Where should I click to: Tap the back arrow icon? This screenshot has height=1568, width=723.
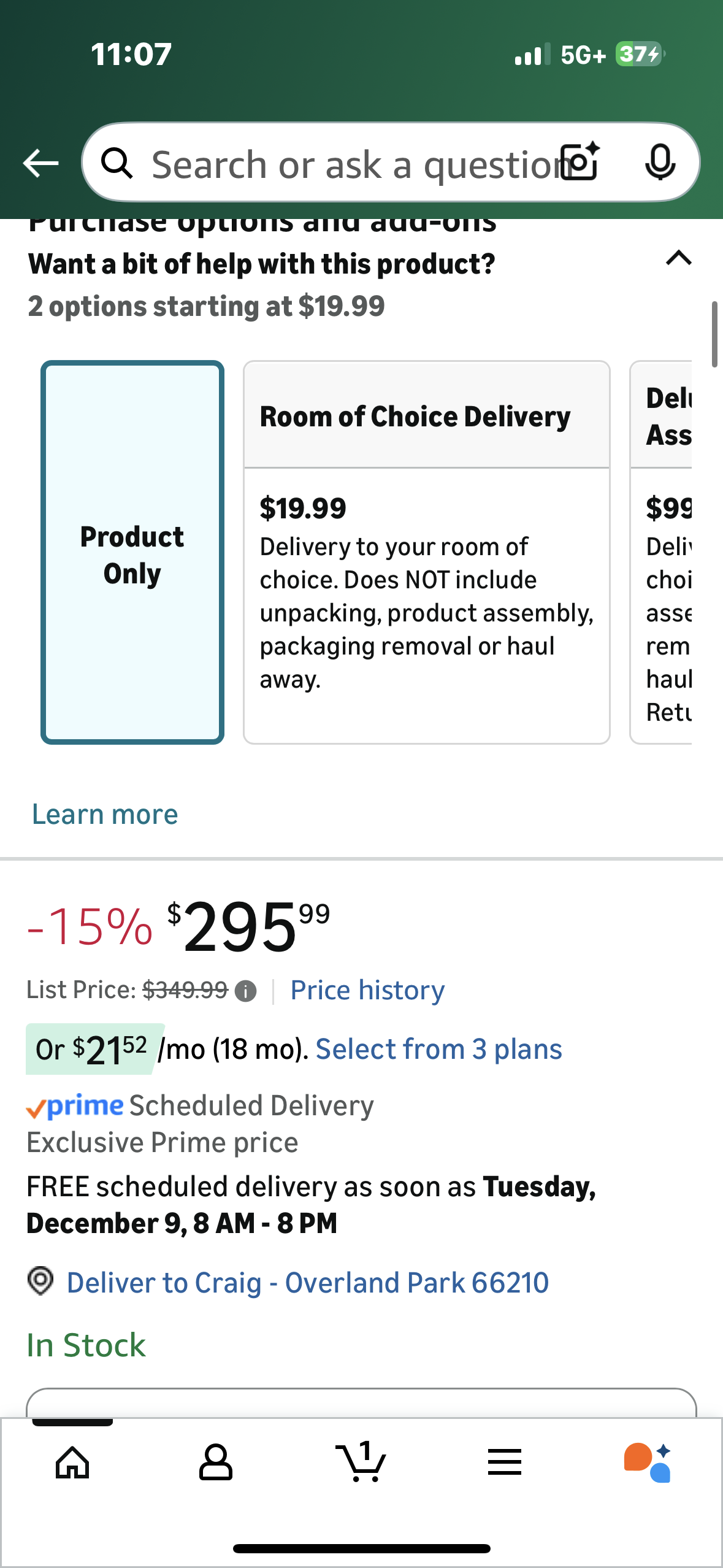click(x=40, y=163)
